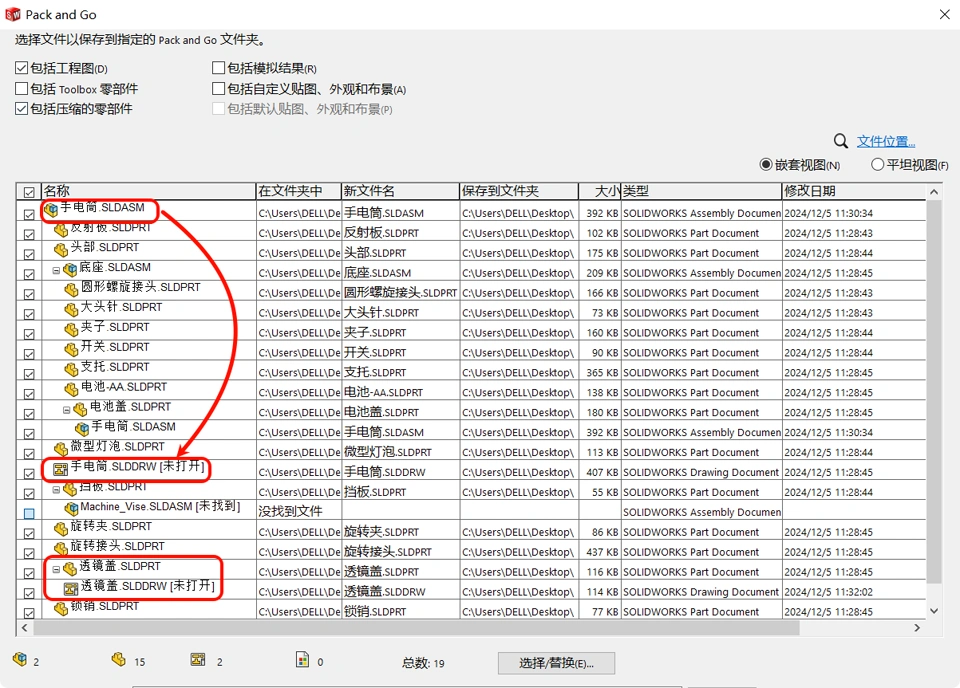Screen dimensions: 960x688
Task: Enable 包括 Toolbox 零部件 checkbox
Action: 21,88
